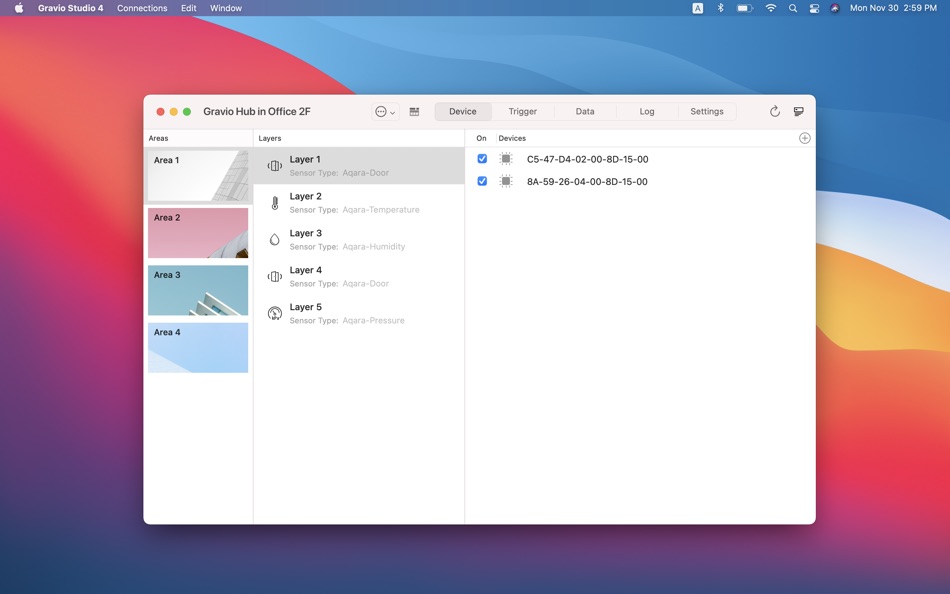Click the hub display icon beside refresh
This screenshot has width=950, height=594.
[799, 112]
